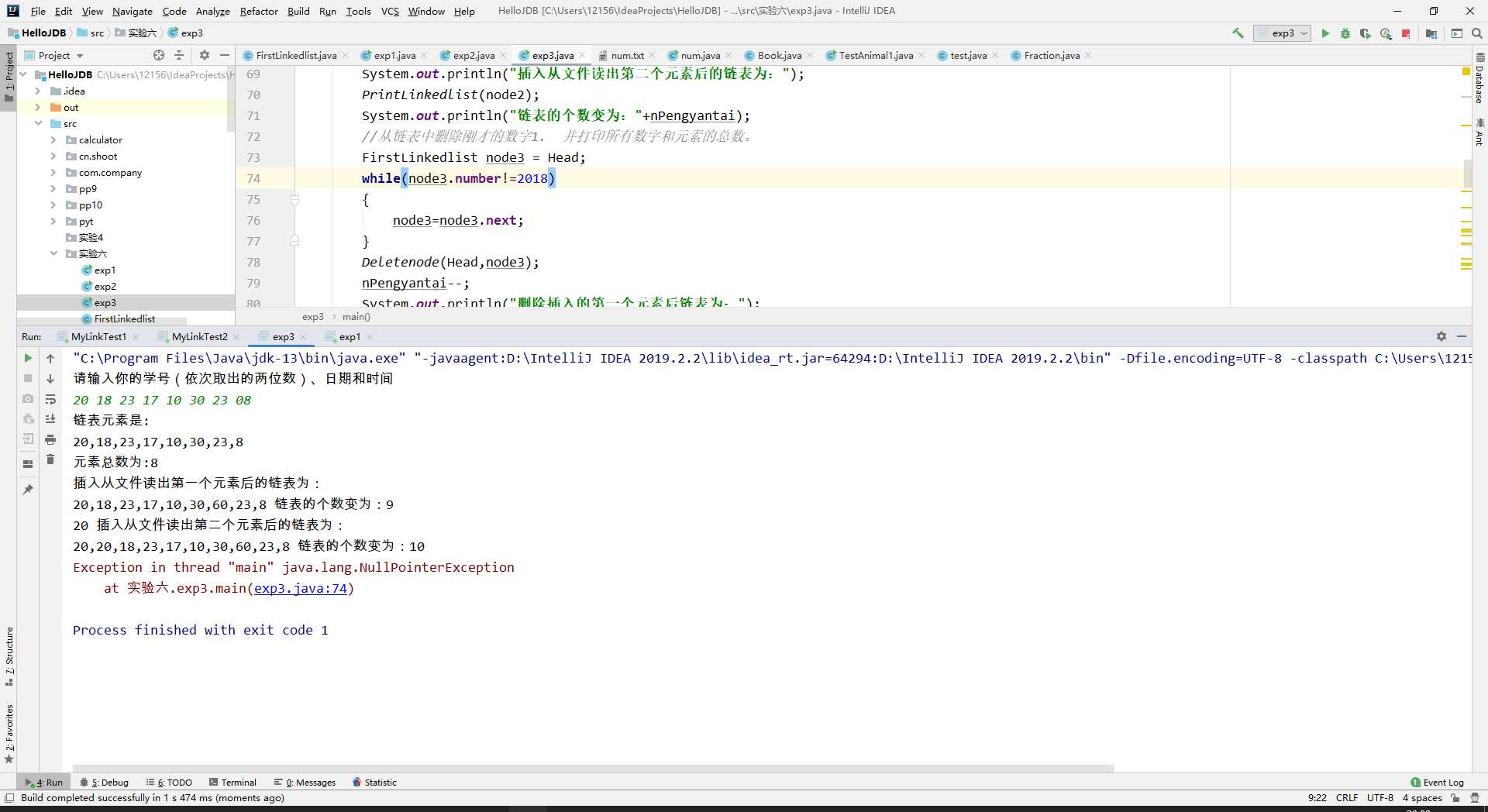Open the Event Log
The image size is (1488, 812).
click(x=1437, y=782)
